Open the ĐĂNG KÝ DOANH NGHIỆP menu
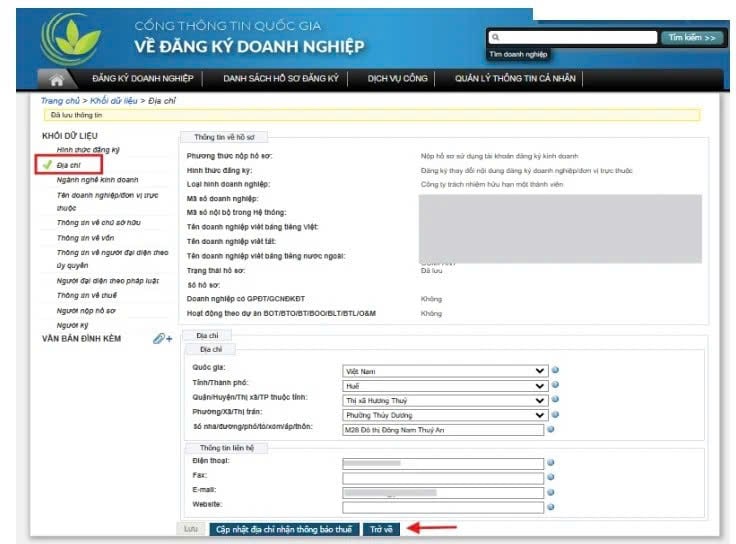This screenshot has width=736, height=544. click(143, 78)
